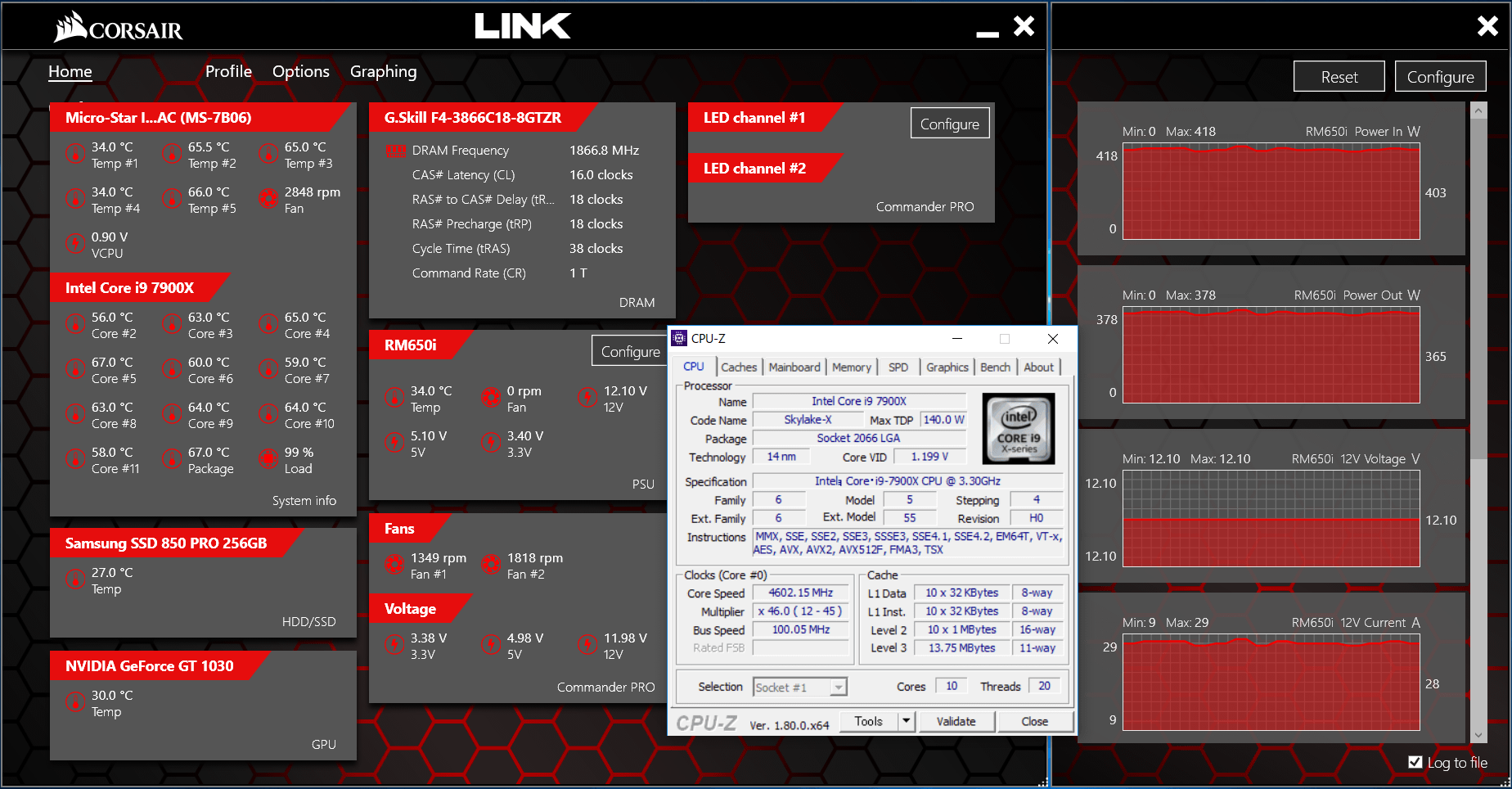Switch to the Memory tab in CPU-Z

(x=852, y=367)
